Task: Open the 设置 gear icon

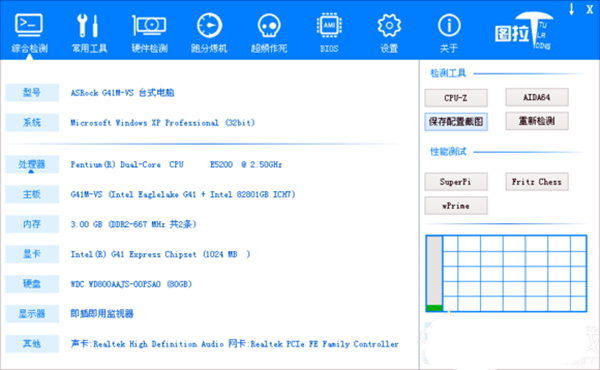Action: 389,26
